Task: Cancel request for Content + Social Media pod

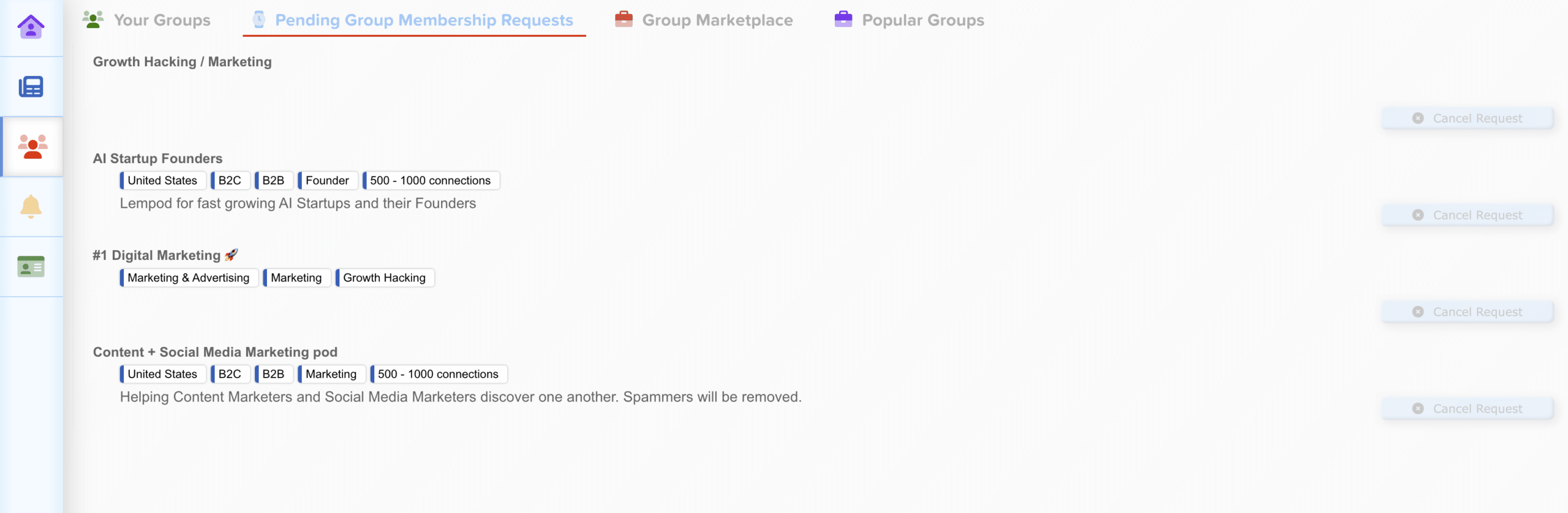Action: [1468, 409]
